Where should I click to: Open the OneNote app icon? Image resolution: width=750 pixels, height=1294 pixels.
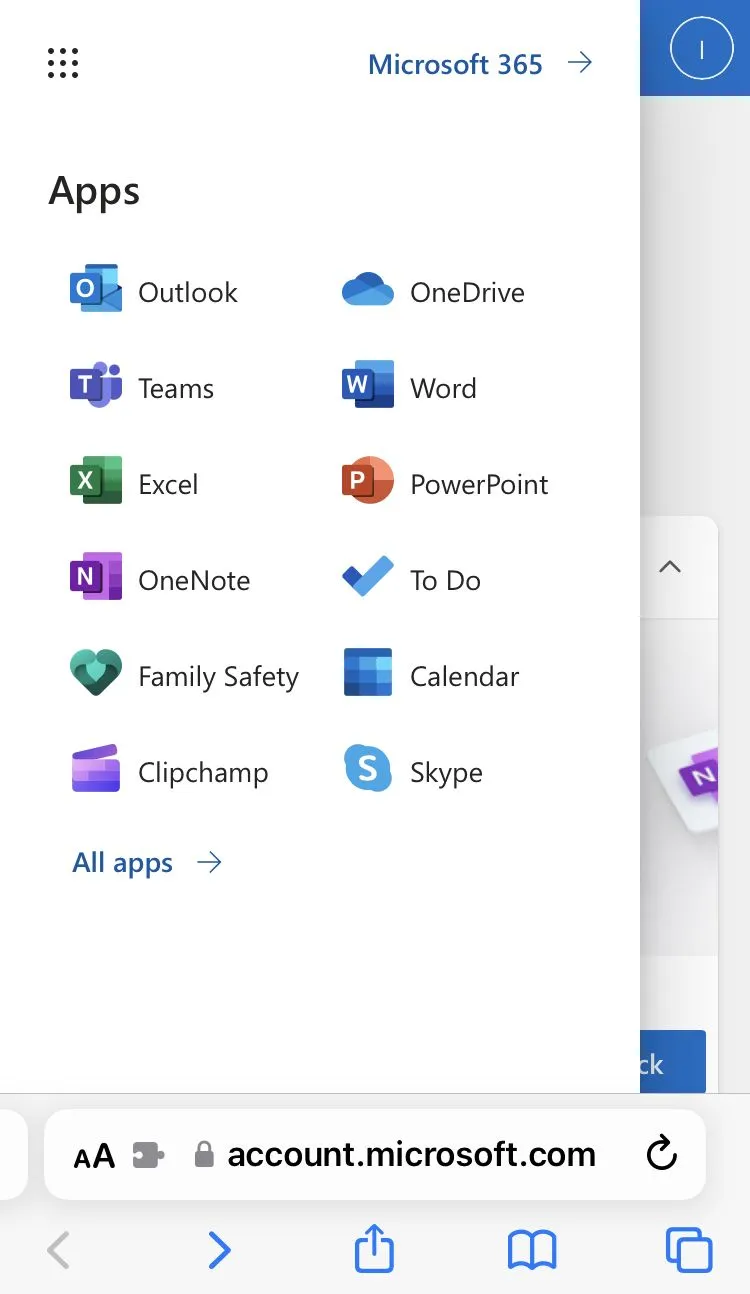pos(96,579)
